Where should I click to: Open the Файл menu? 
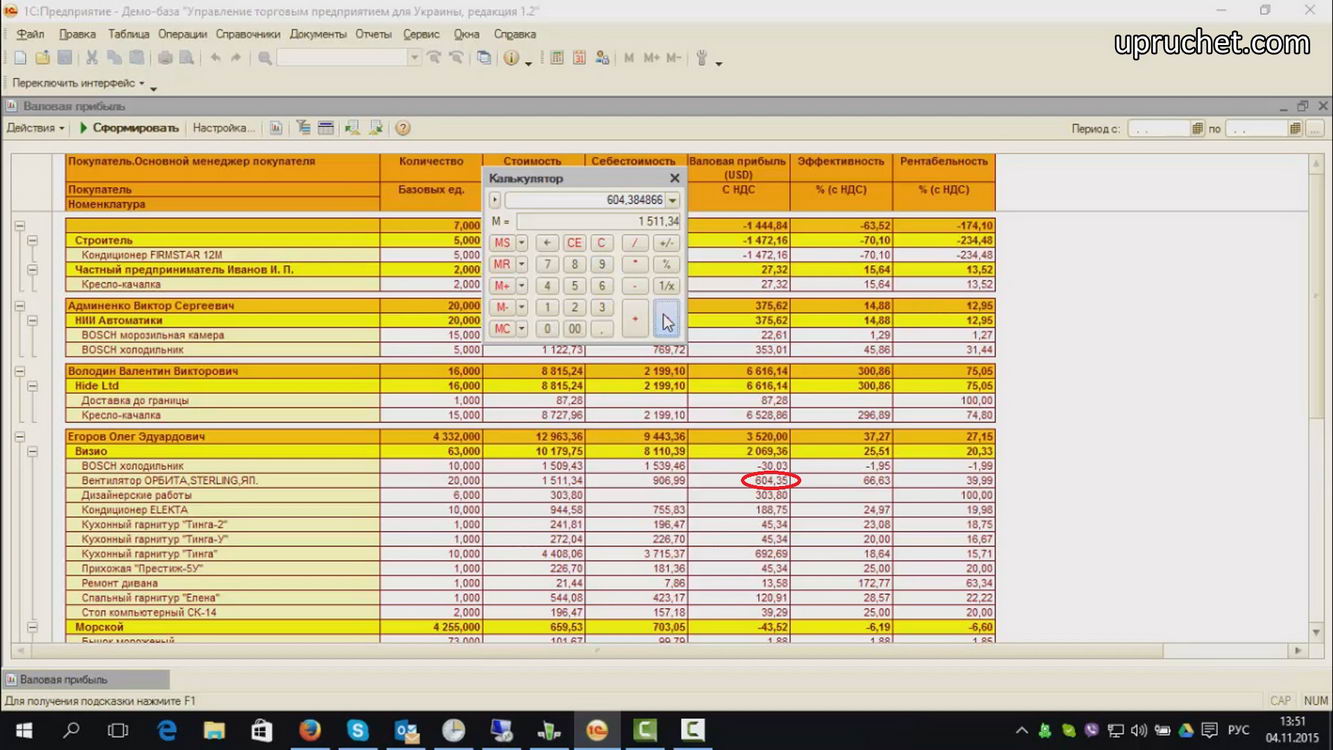(x=30, y=34)
